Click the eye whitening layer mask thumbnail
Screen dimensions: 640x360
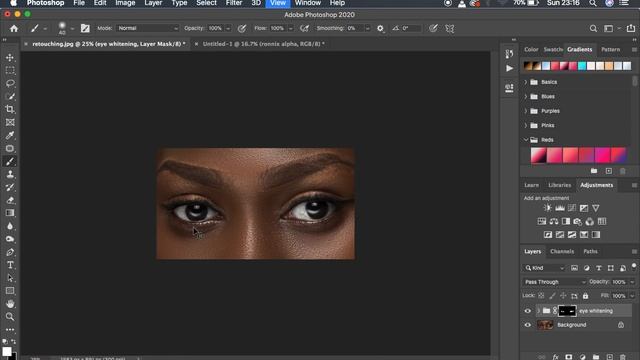tap(567, 311)
